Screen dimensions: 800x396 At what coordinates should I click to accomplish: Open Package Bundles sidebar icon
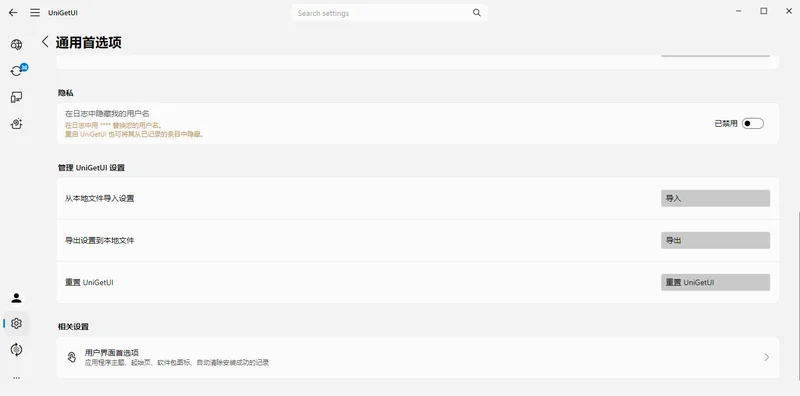pyautogui.click(x=16, y=123)
